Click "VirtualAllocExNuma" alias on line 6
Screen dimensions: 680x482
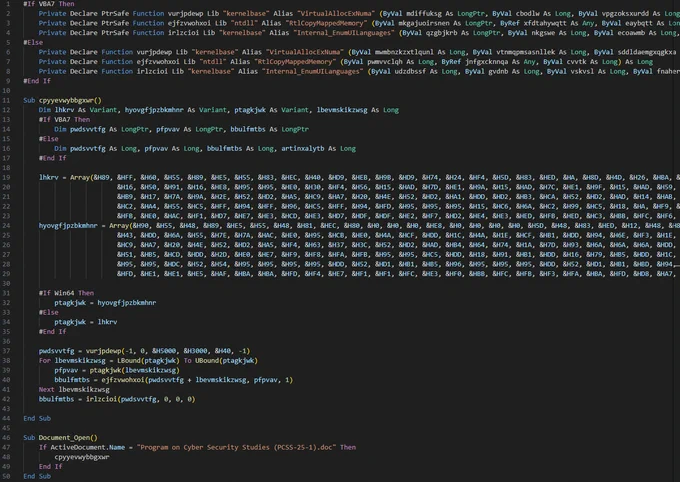click(x=305, y=52)
